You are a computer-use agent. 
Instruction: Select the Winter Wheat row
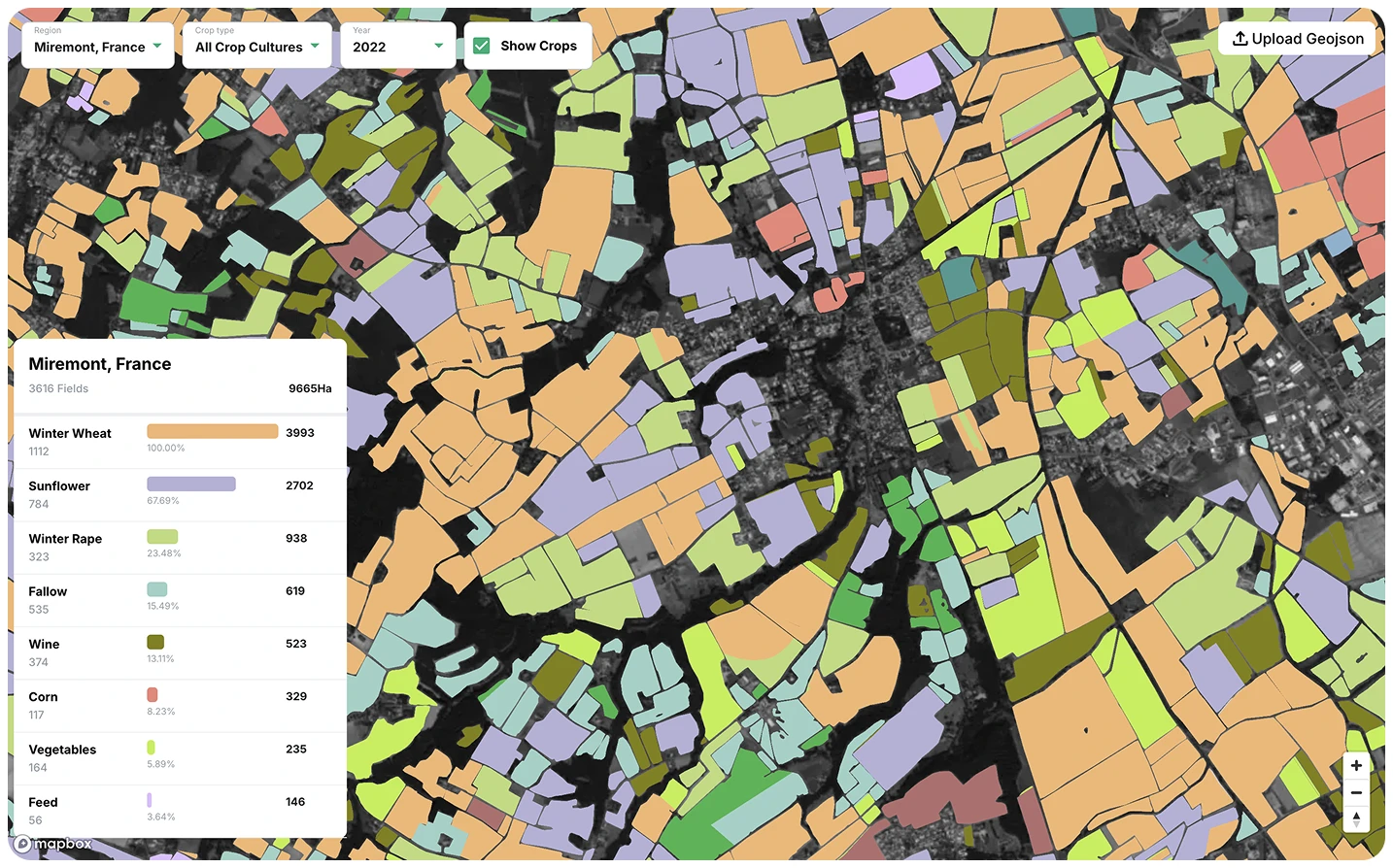coord(181,442)
